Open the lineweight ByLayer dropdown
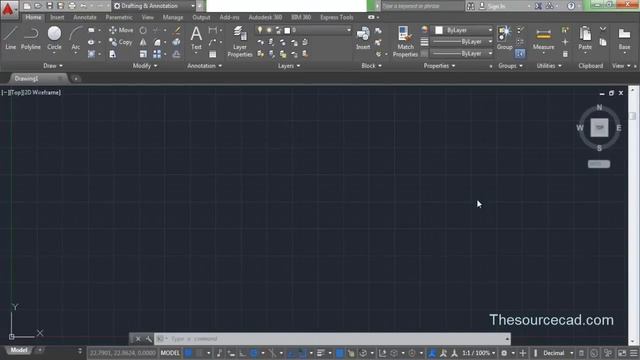This screenshot has width=640, height=360. pos(462,42)
